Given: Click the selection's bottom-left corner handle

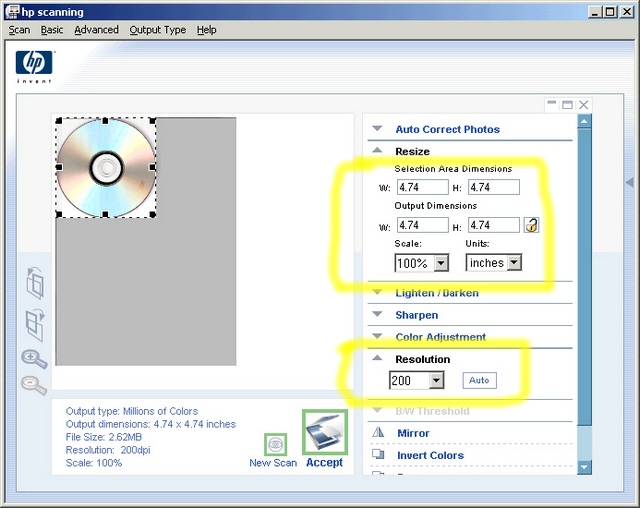Looking at the screenshot, I should pyautogui.click(x=59, y=214).
